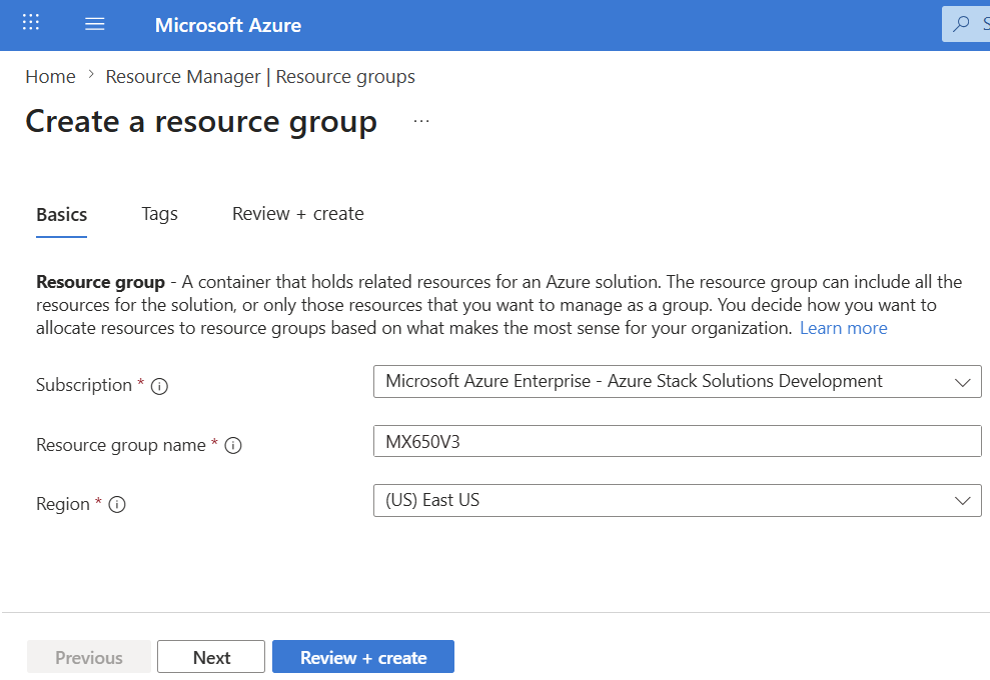990x680 pixels.
Task: Click the blue Review + create button
Action: [363, 657]
